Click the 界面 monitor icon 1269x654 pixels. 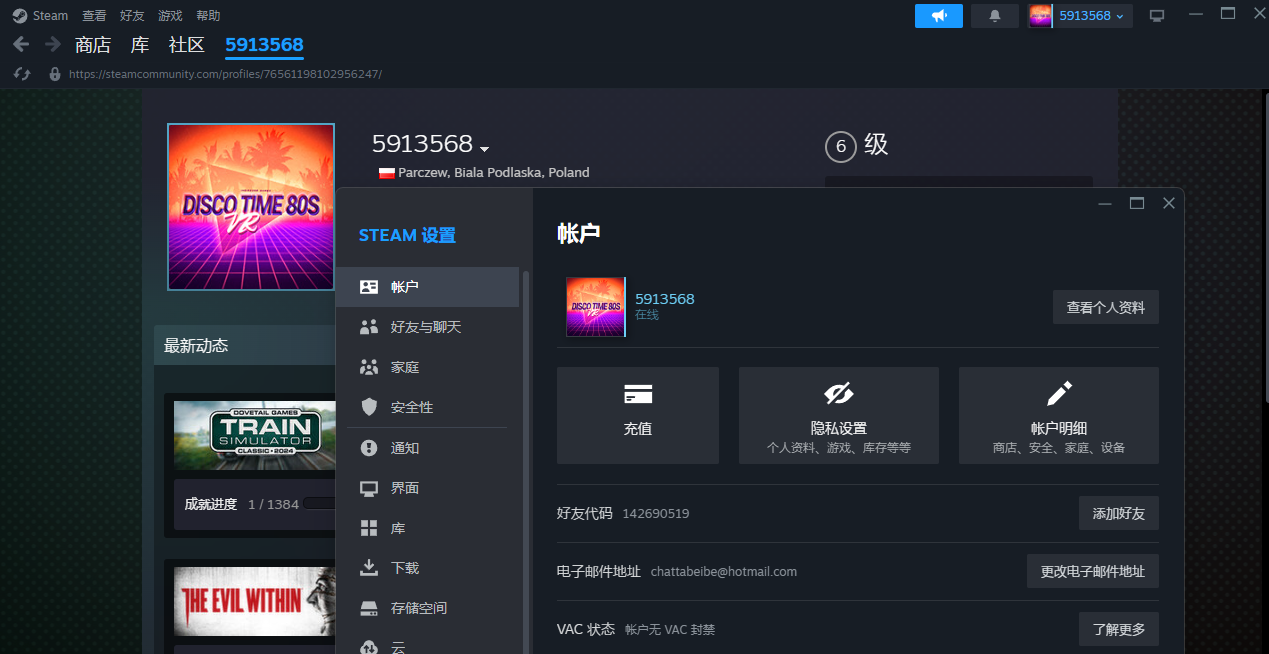pos(369,488)
